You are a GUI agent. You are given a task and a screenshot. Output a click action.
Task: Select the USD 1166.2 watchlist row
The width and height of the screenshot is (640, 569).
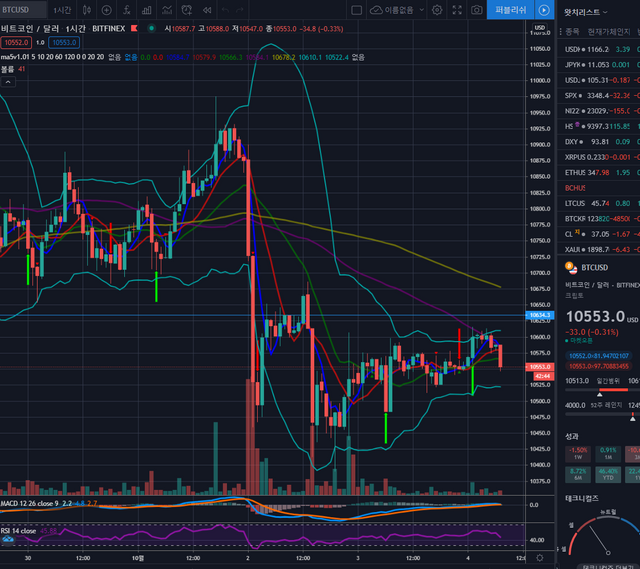coord(598,49)
